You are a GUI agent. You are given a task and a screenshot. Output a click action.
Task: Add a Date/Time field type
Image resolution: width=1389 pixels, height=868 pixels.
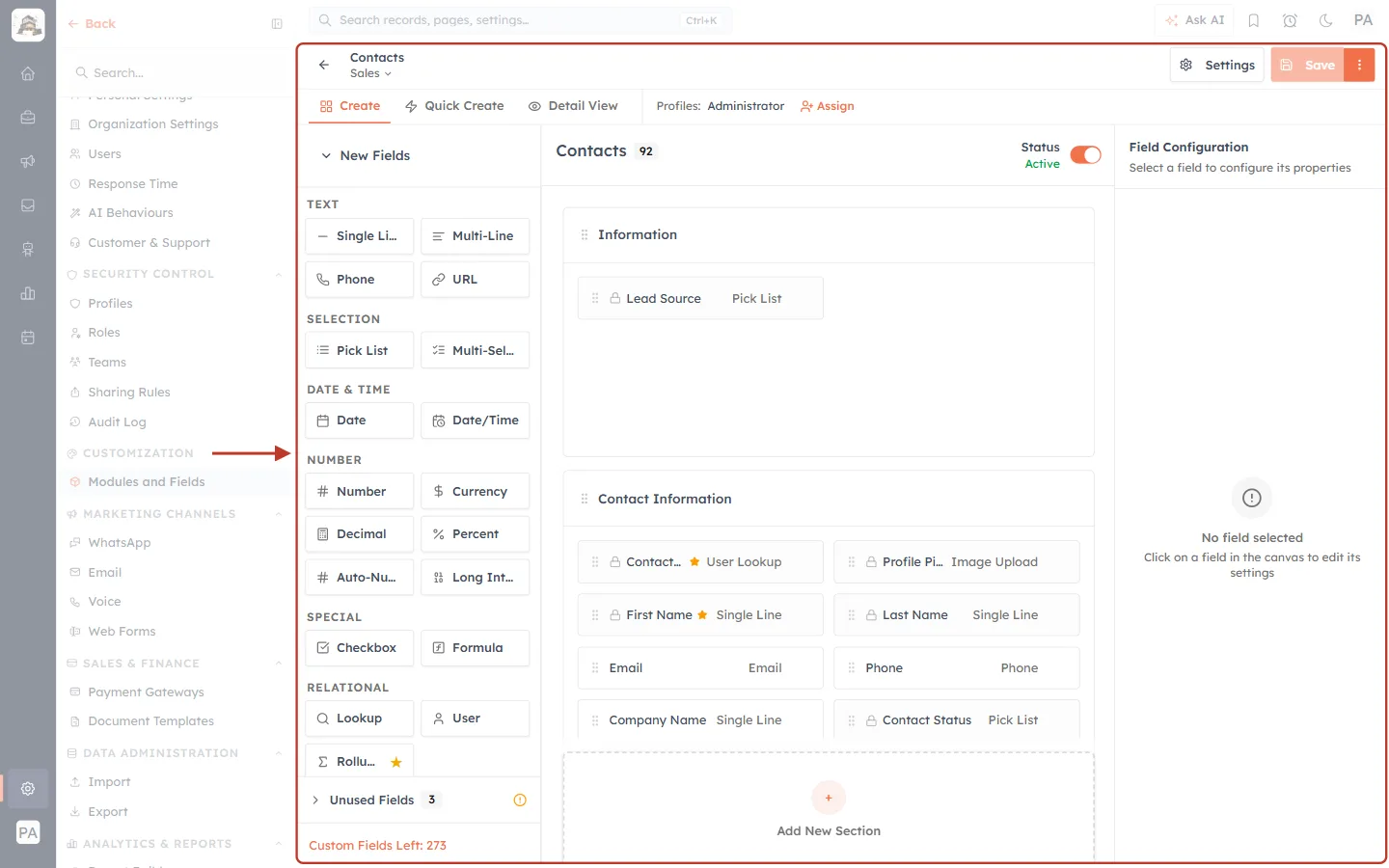[476, 420]
